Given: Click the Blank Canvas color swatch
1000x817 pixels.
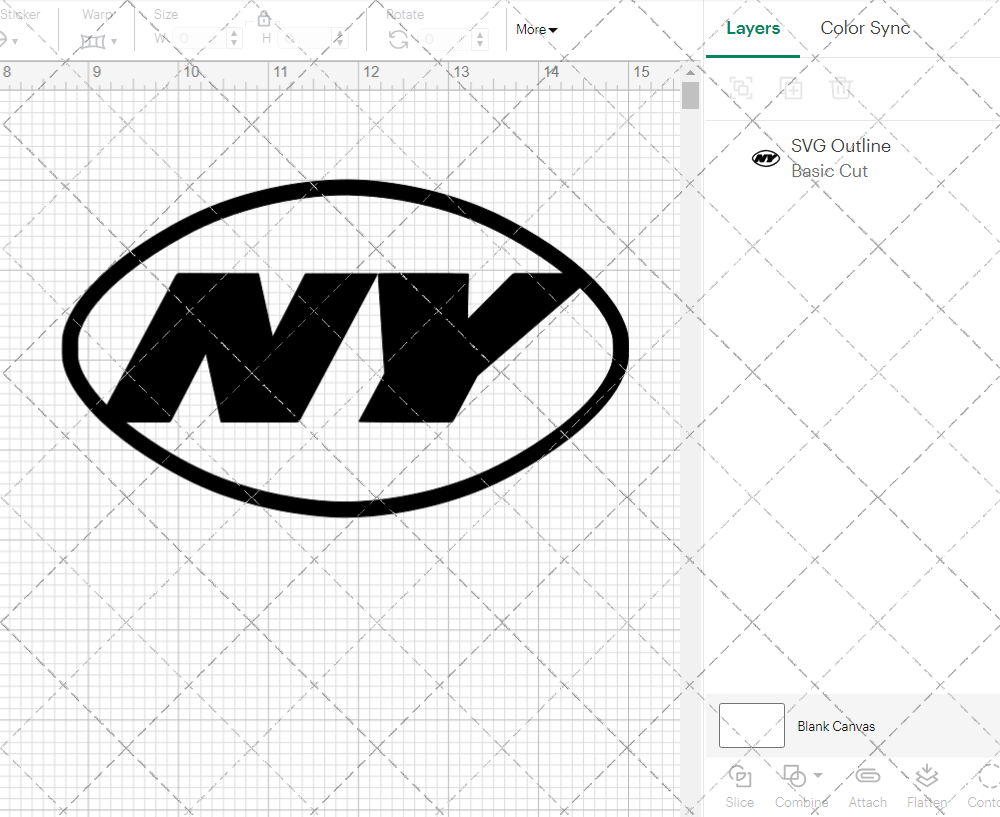Looking at the screenshot, I should pyautogui.click(x=752, y=725).
